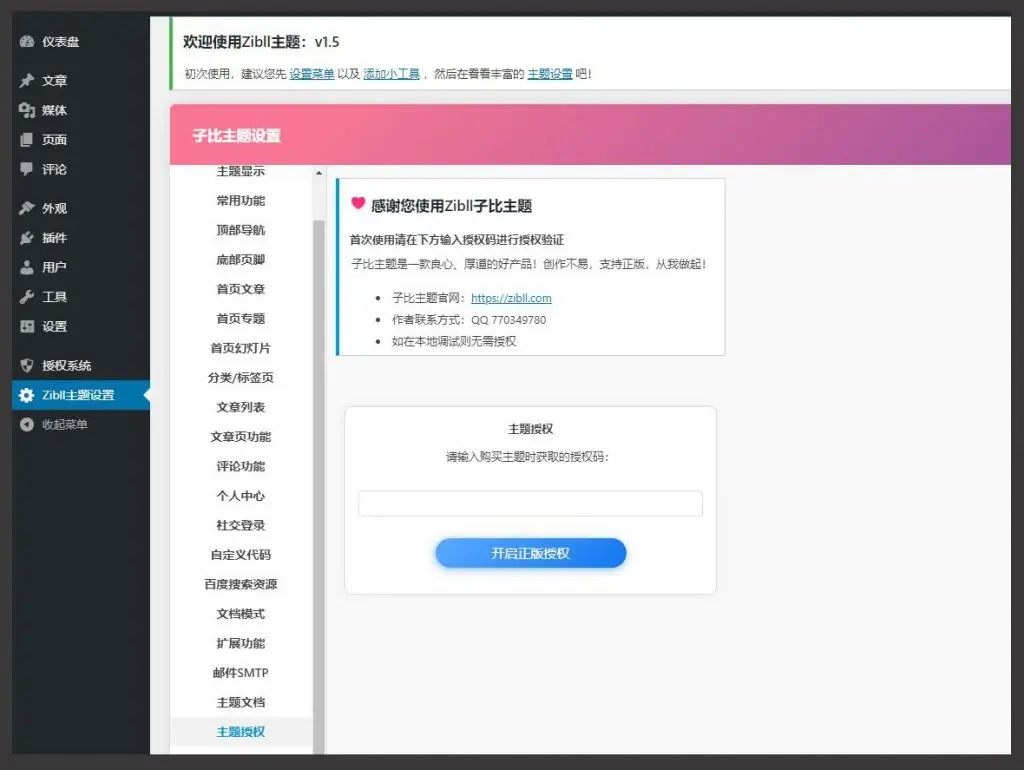Click the wrench icon beside 工具
Image resolution: width=1024 pixels, height=770 pixels.
[27, 297]
